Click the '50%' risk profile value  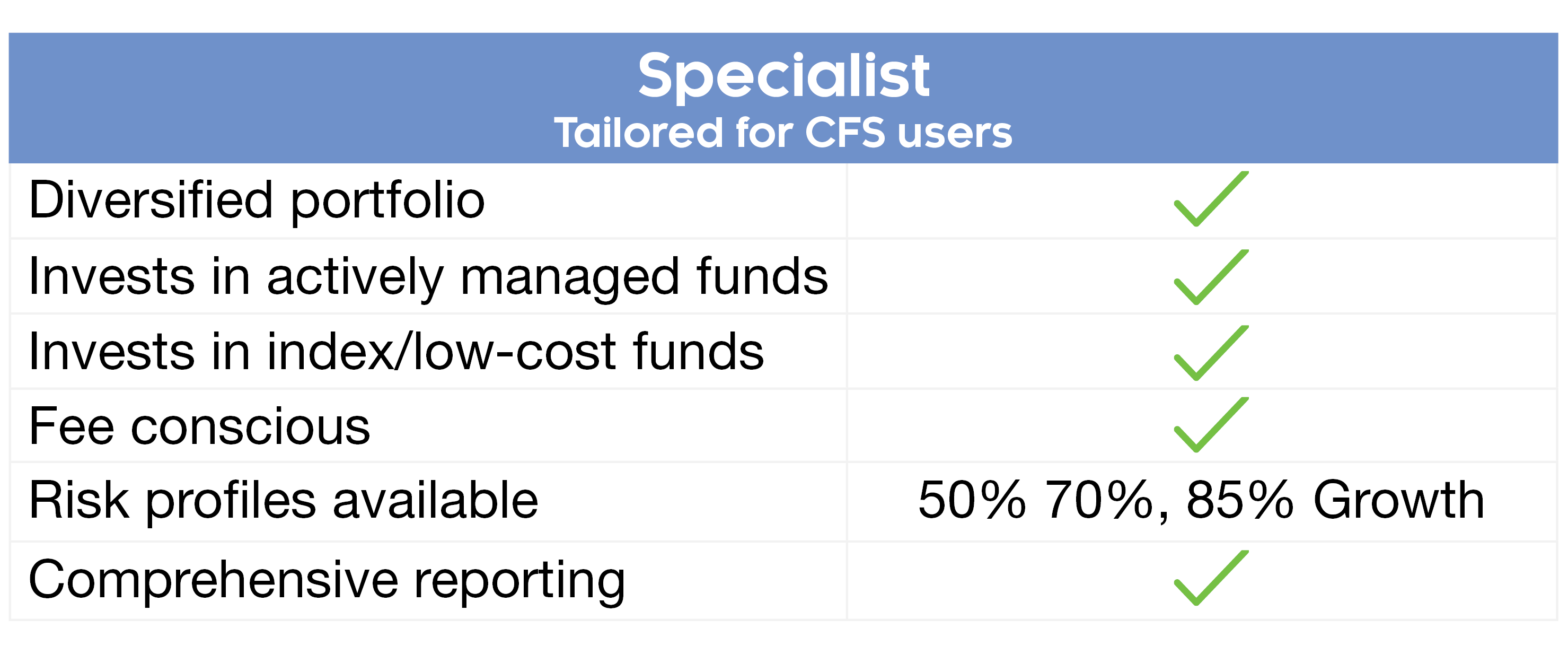pos(972,500)
